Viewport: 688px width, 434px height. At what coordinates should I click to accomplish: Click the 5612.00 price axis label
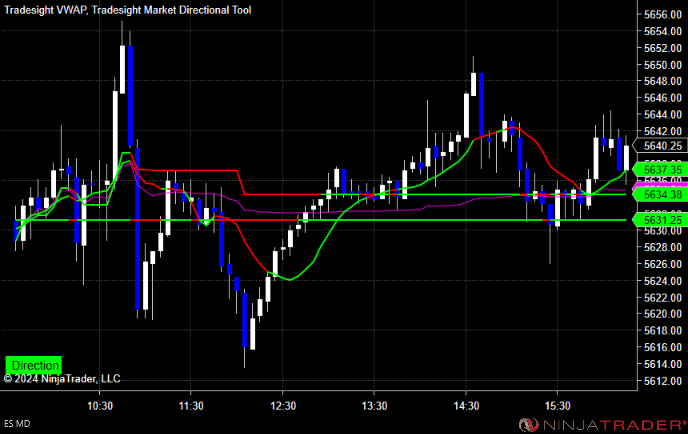click(x=663, y=381)
